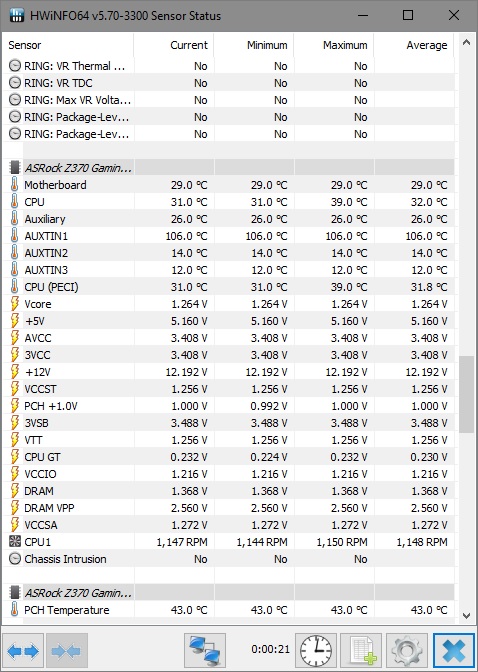Click the lightning icon beside CPU GT

(x=15, y=457)
